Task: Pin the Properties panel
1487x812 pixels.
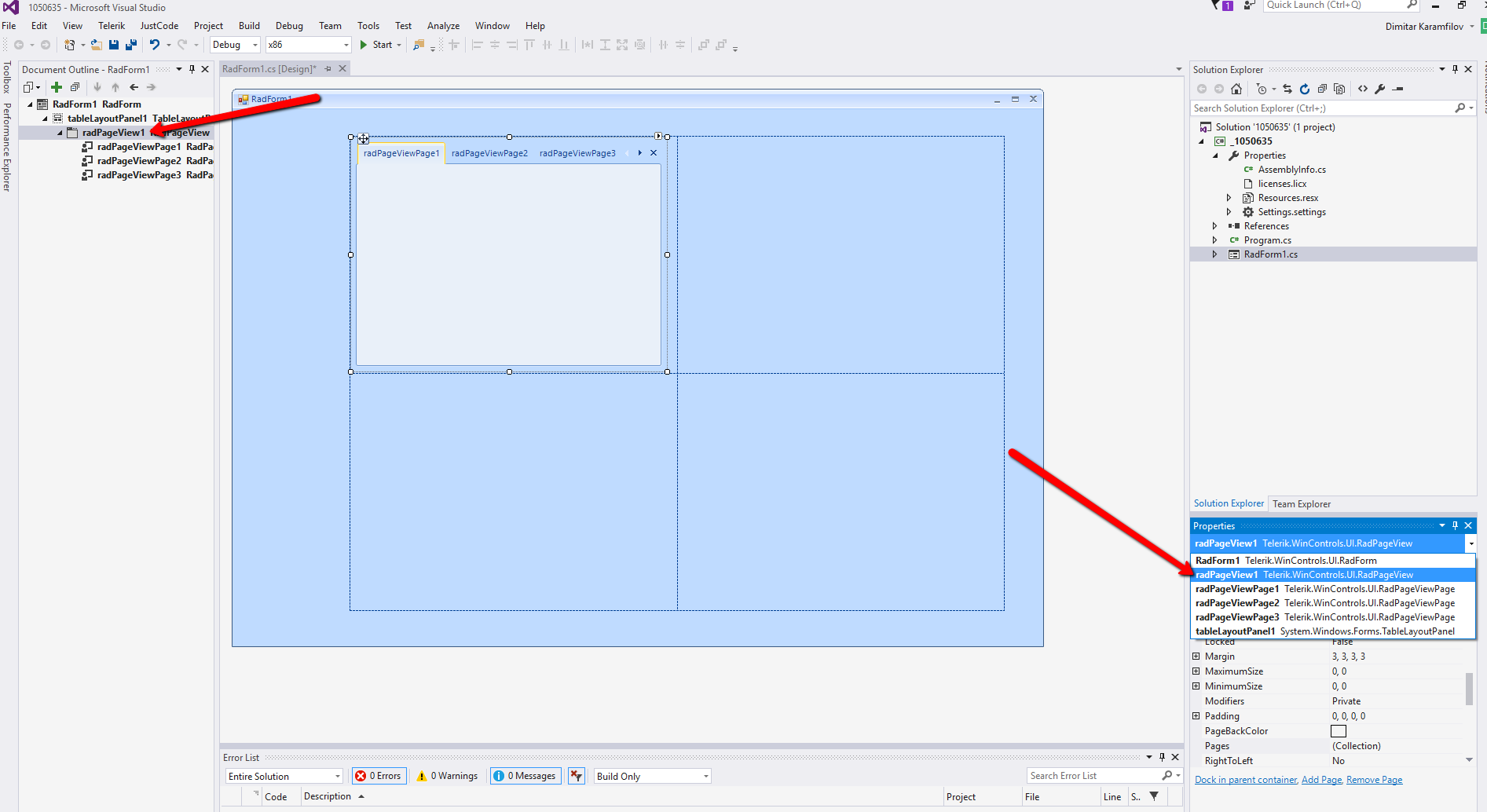Action: coord(1455,525)
